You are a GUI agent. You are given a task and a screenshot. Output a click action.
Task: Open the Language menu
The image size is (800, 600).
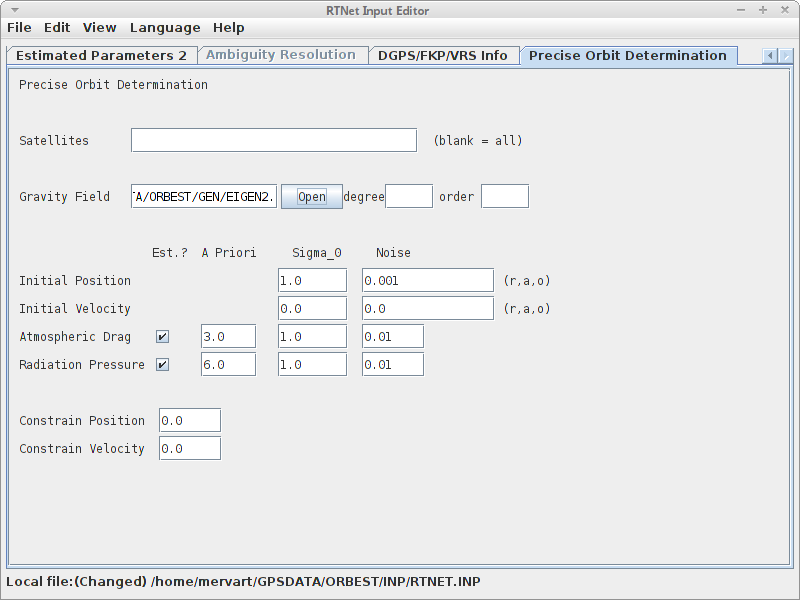pos(165,28)
